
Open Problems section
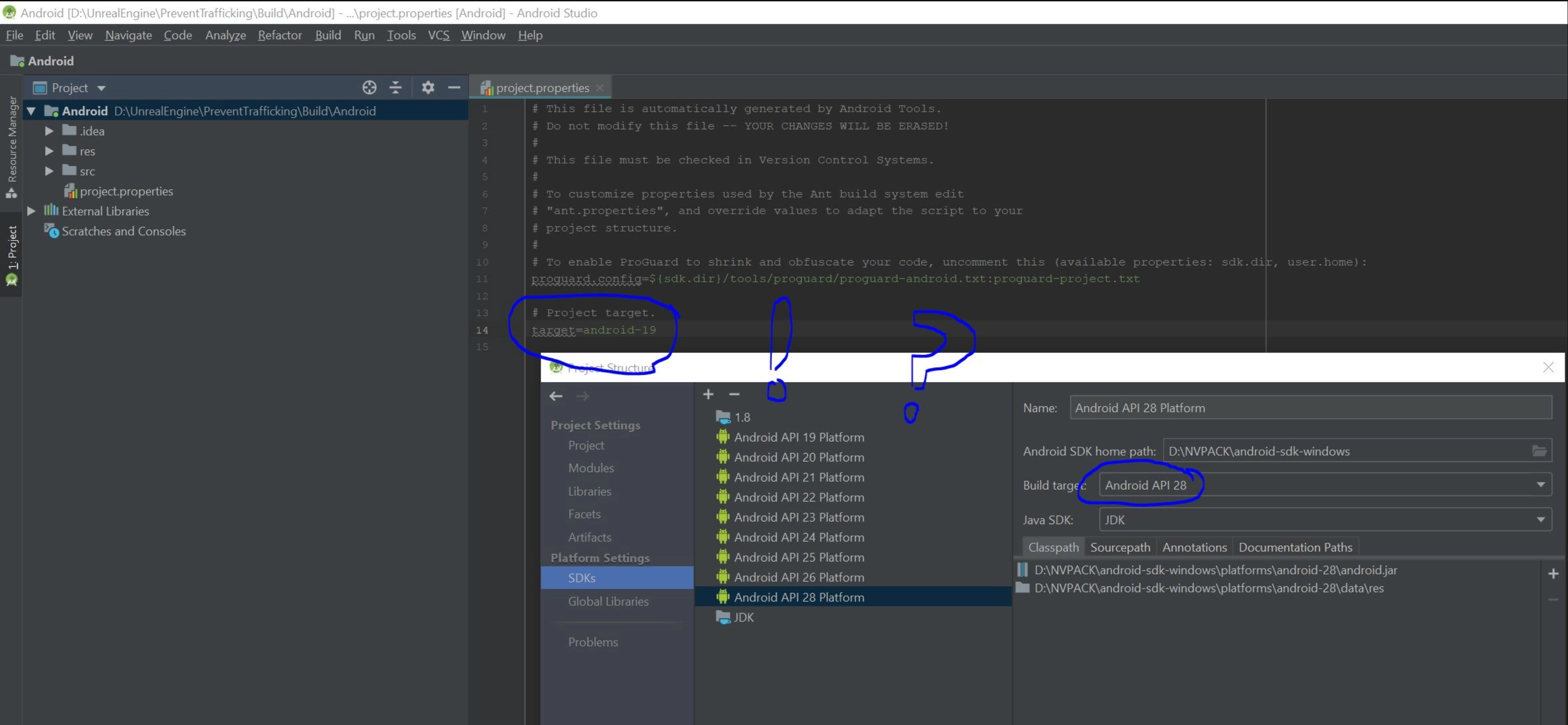[x=593, y=642]
